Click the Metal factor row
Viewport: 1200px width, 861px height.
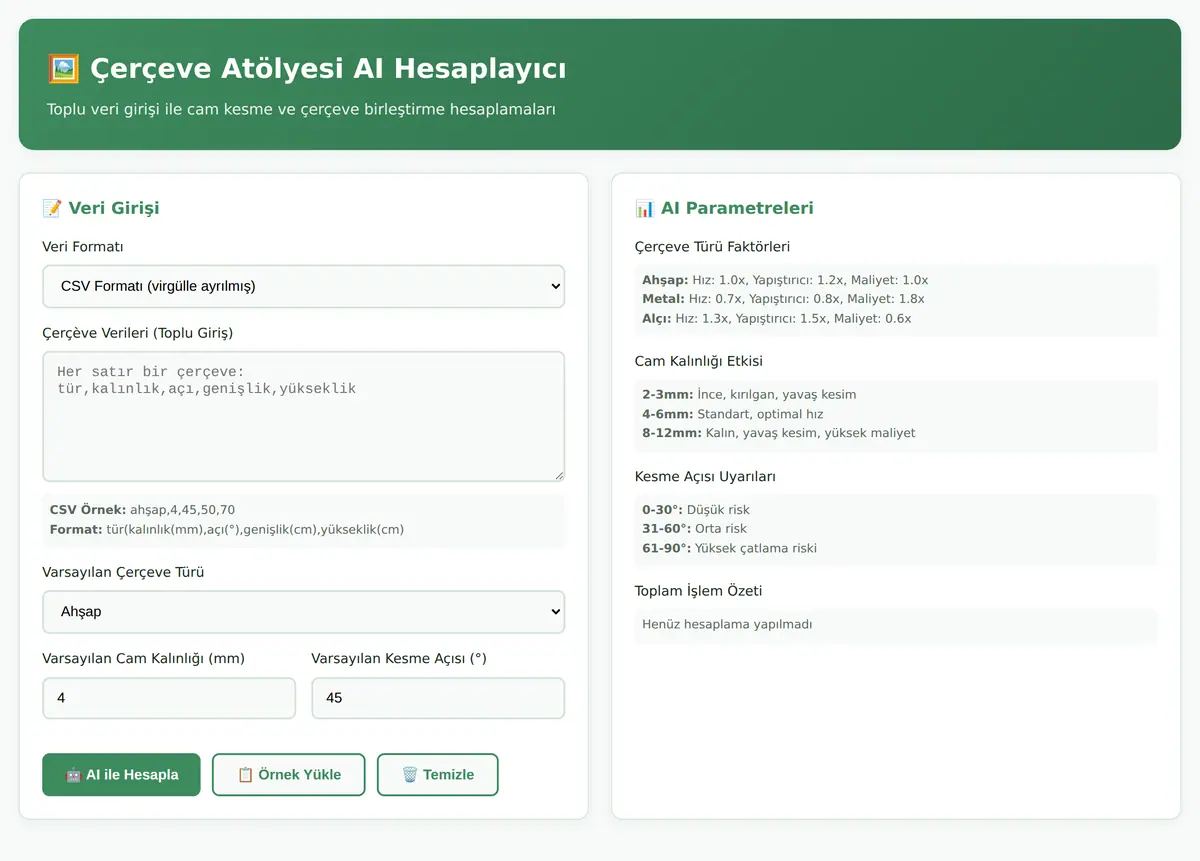783,299
